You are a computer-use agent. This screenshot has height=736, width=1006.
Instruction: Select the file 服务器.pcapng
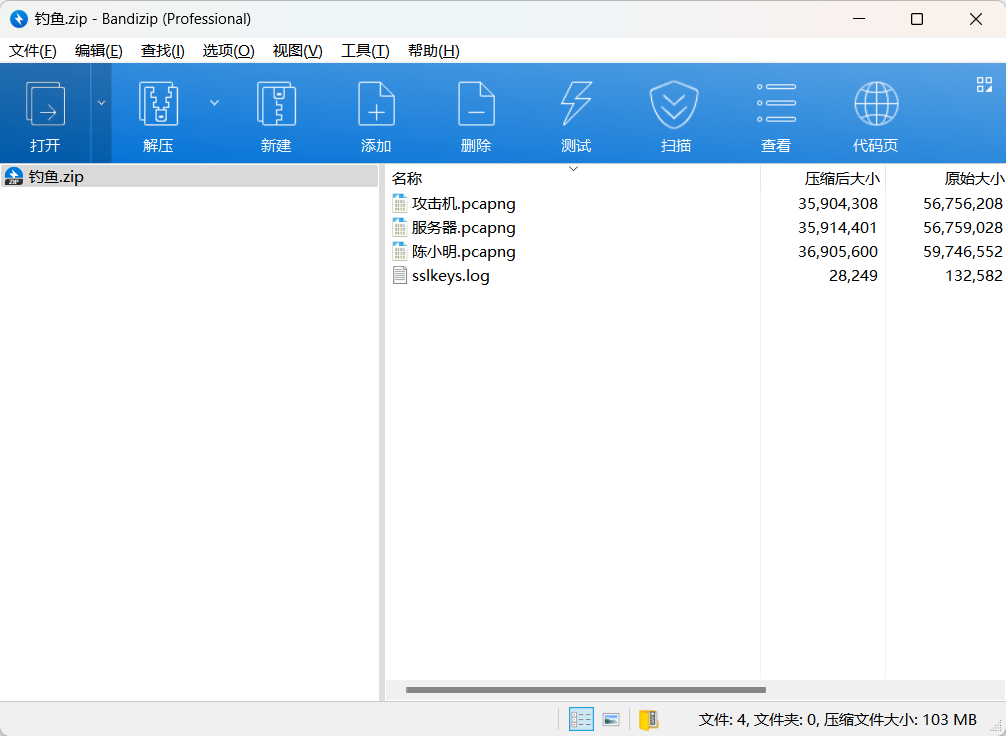coord(463,228)
